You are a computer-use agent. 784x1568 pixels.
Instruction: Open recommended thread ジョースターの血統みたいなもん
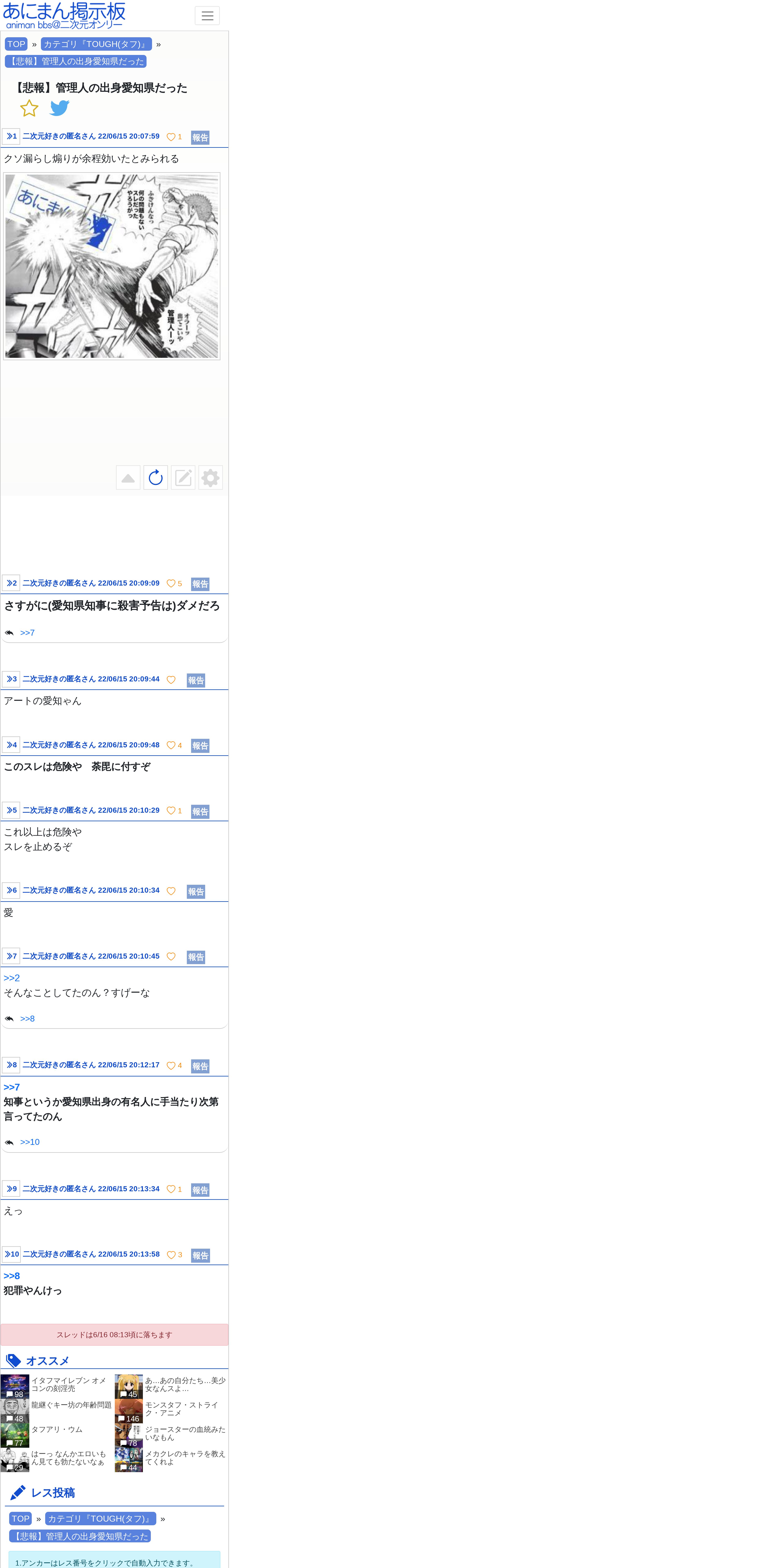click(x=171, y=1435)
